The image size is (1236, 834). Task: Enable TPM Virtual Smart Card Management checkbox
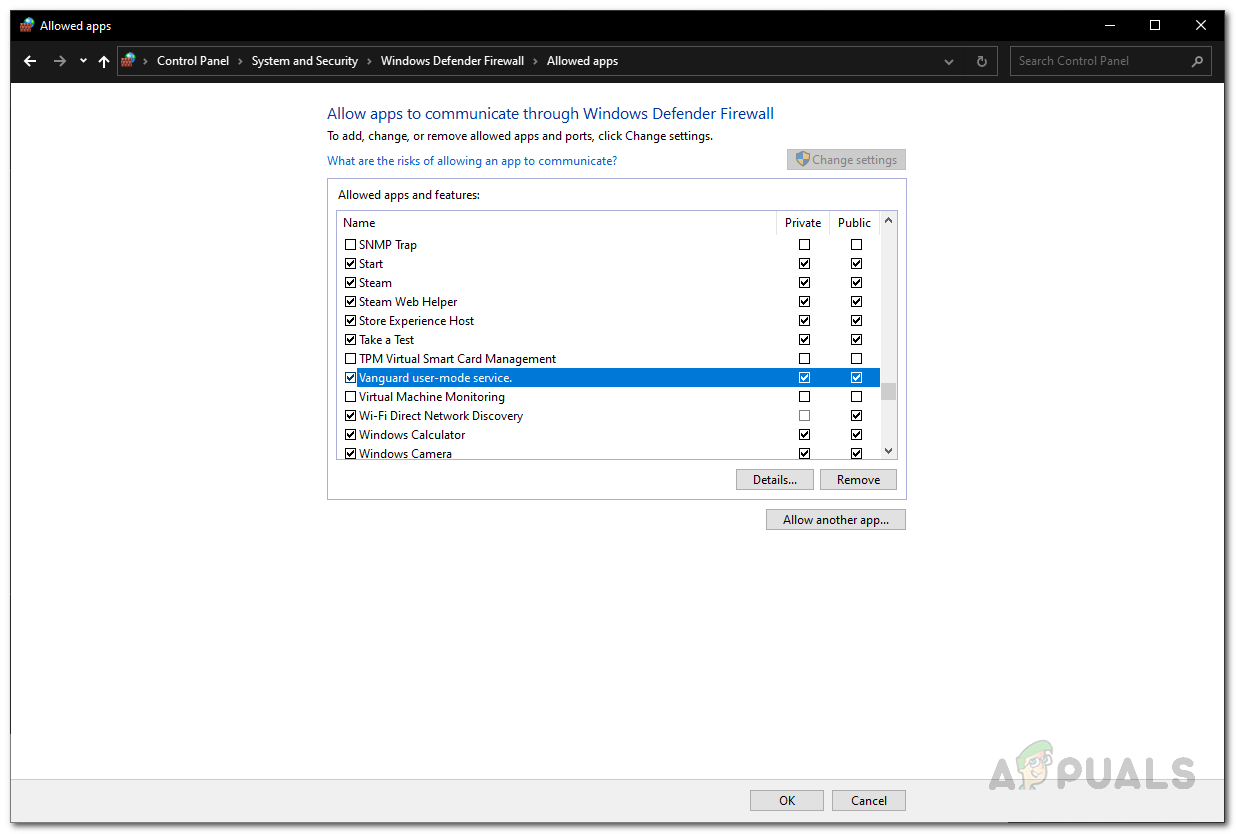[x=350, y=359]
